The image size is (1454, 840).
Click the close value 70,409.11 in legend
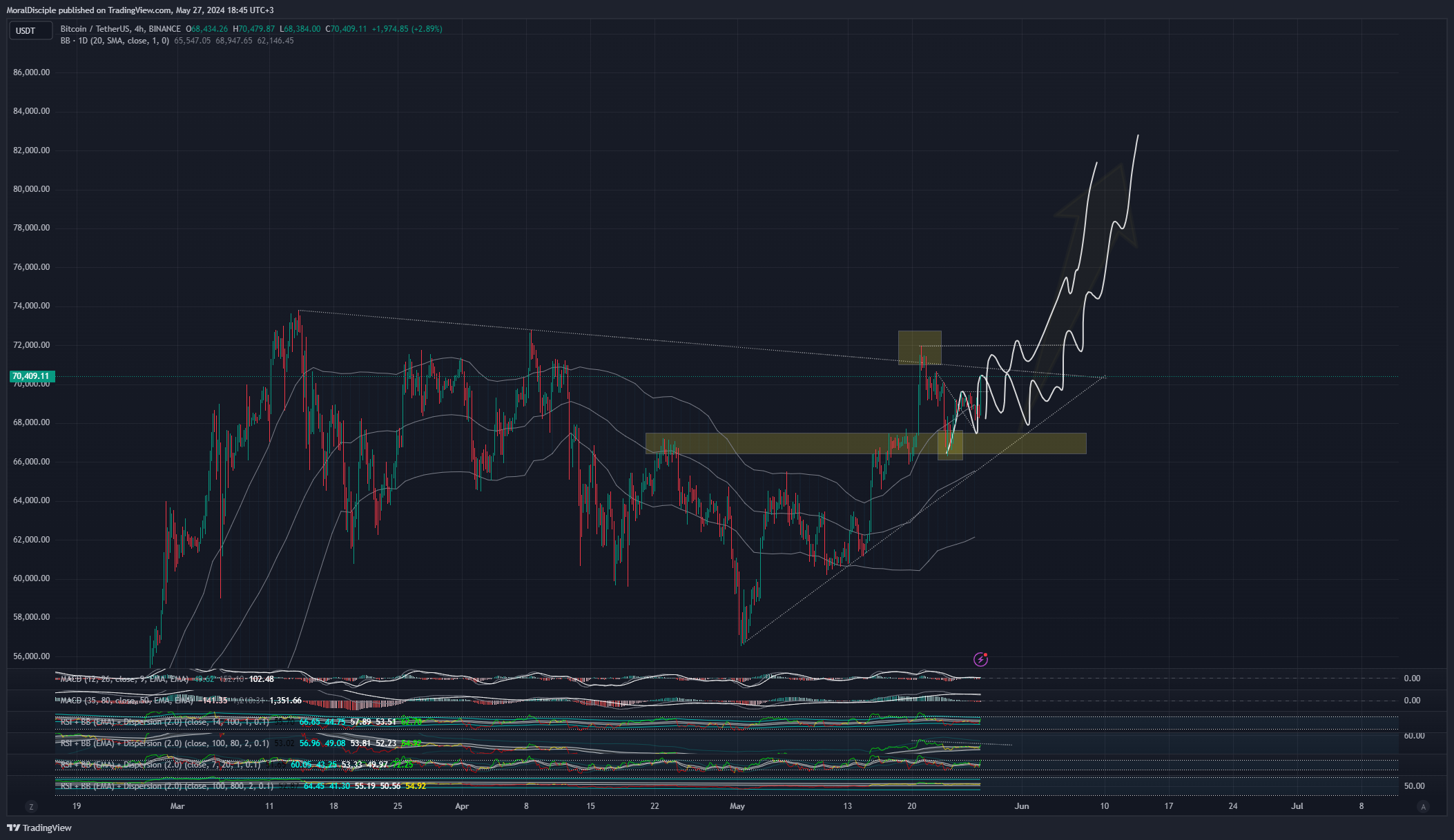[x=349, y=29]
